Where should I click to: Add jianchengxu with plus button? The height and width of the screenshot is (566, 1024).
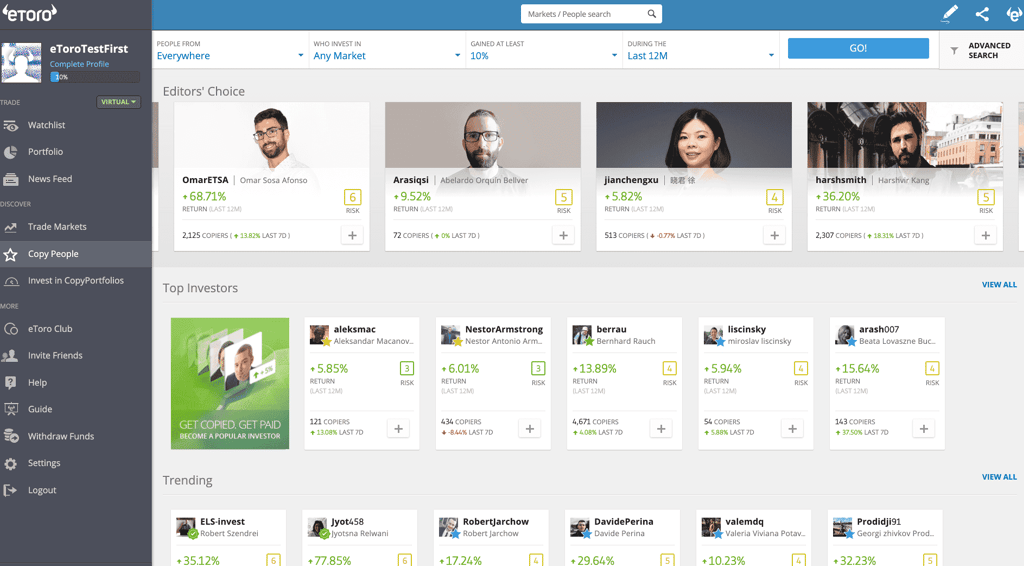click(x=775, y=235)
